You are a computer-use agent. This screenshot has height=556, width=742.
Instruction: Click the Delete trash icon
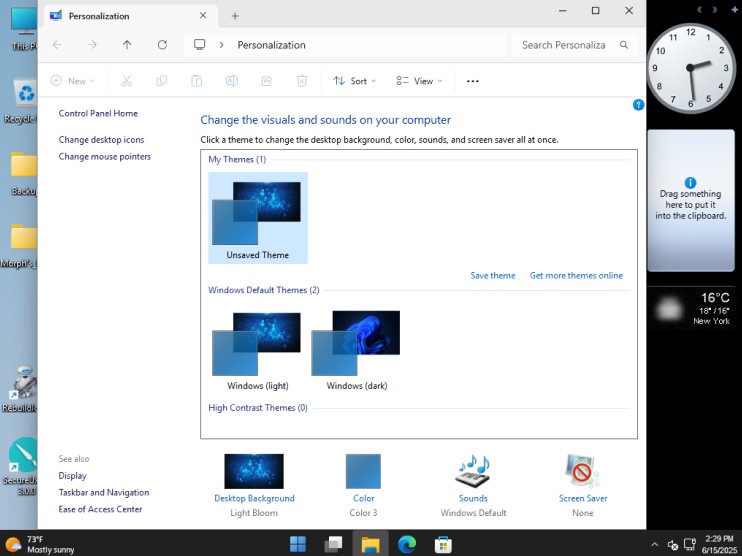[301, 81]
